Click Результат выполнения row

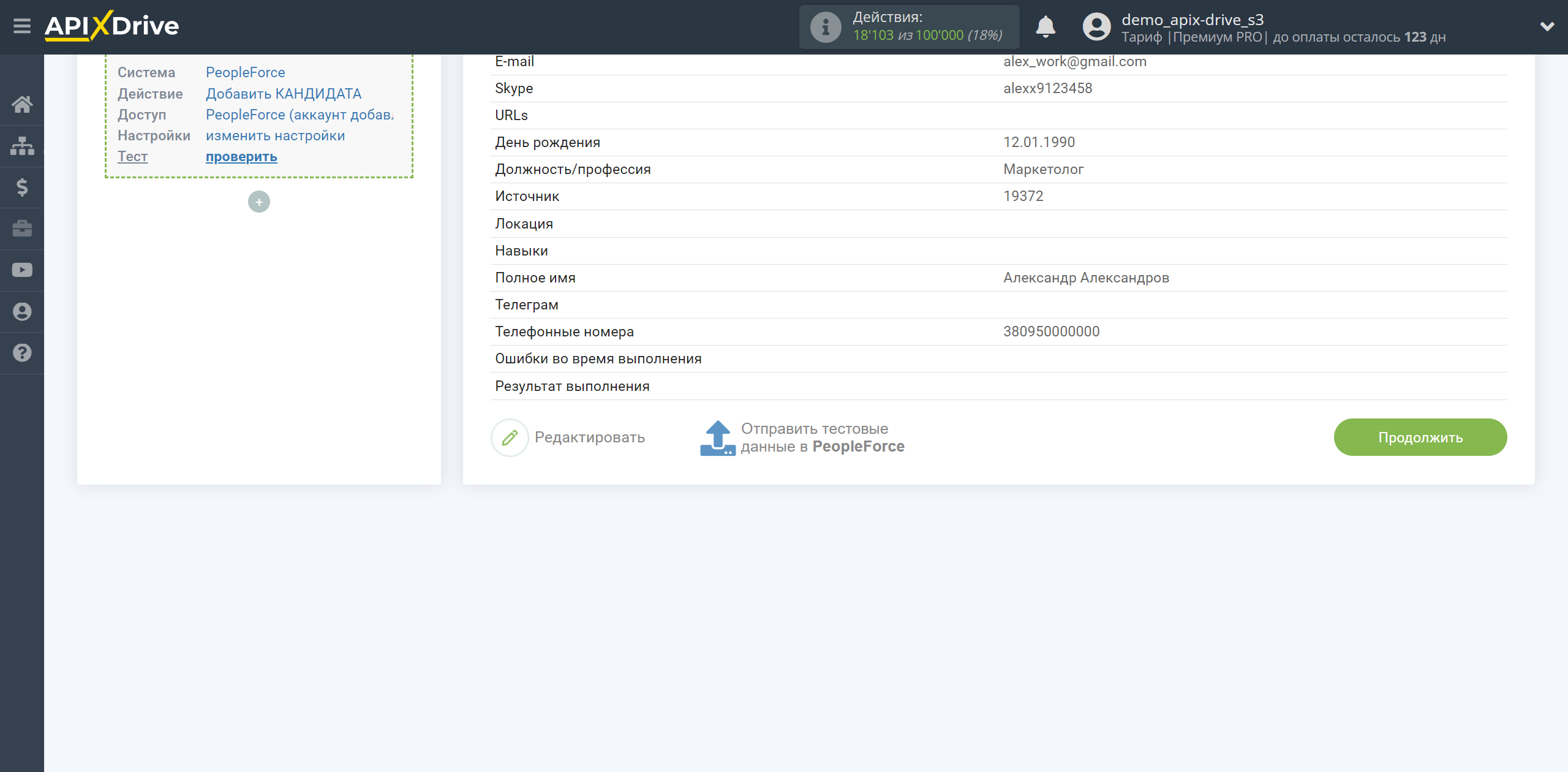998,386
